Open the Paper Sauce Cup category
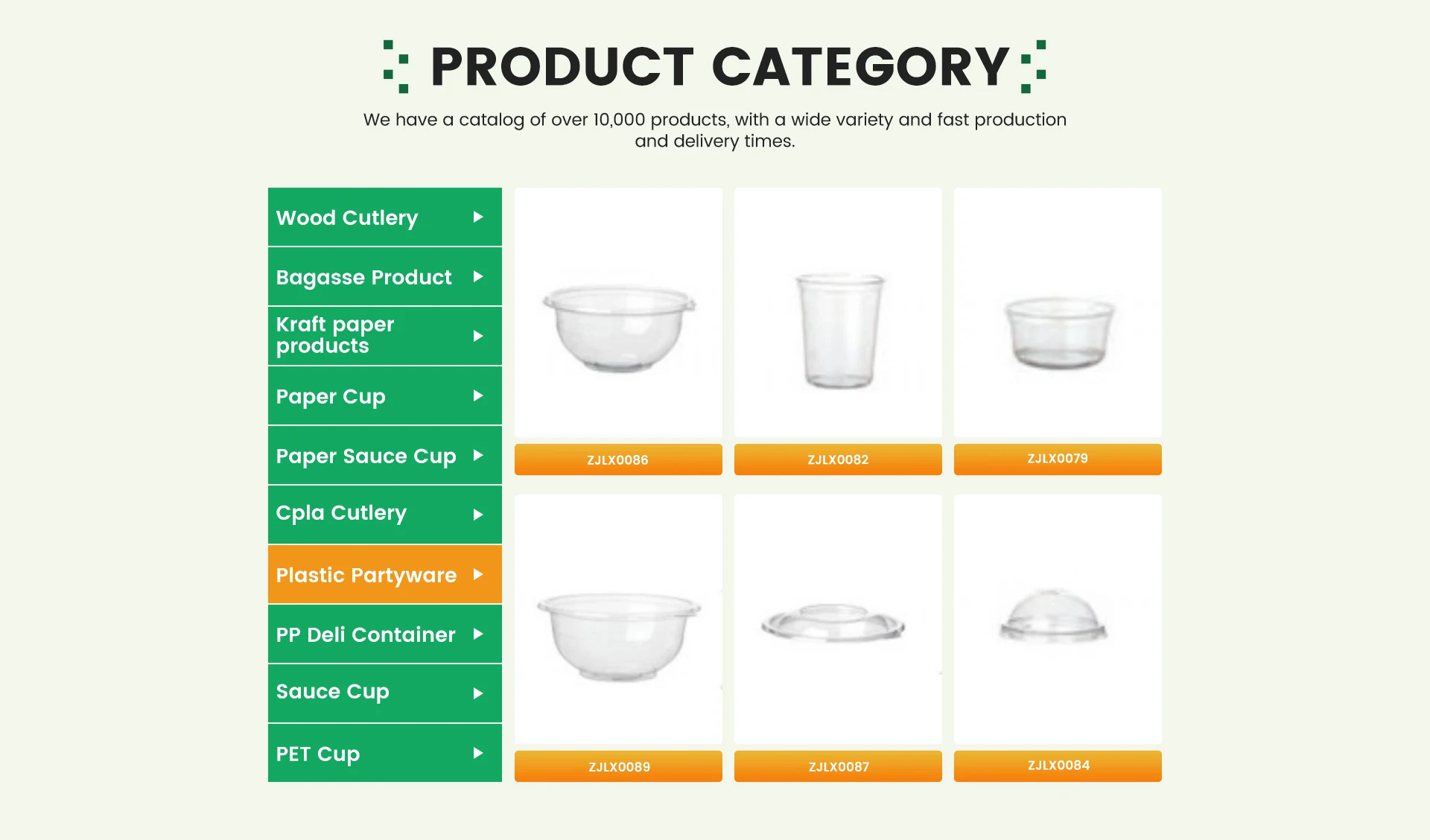Image resolution: width=1430 pixels, height=840 pixels. coord(366,456)
